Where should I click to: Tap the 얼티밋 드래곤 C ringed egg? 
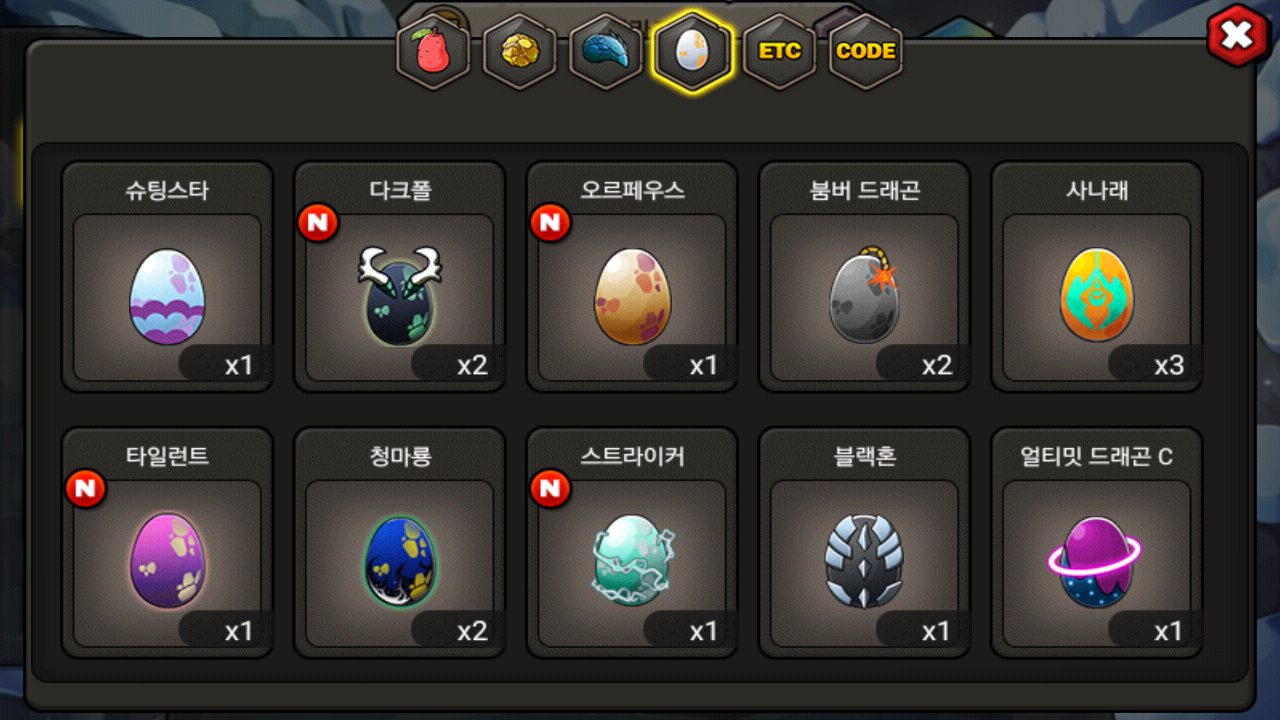click(x=1097, y=543)
